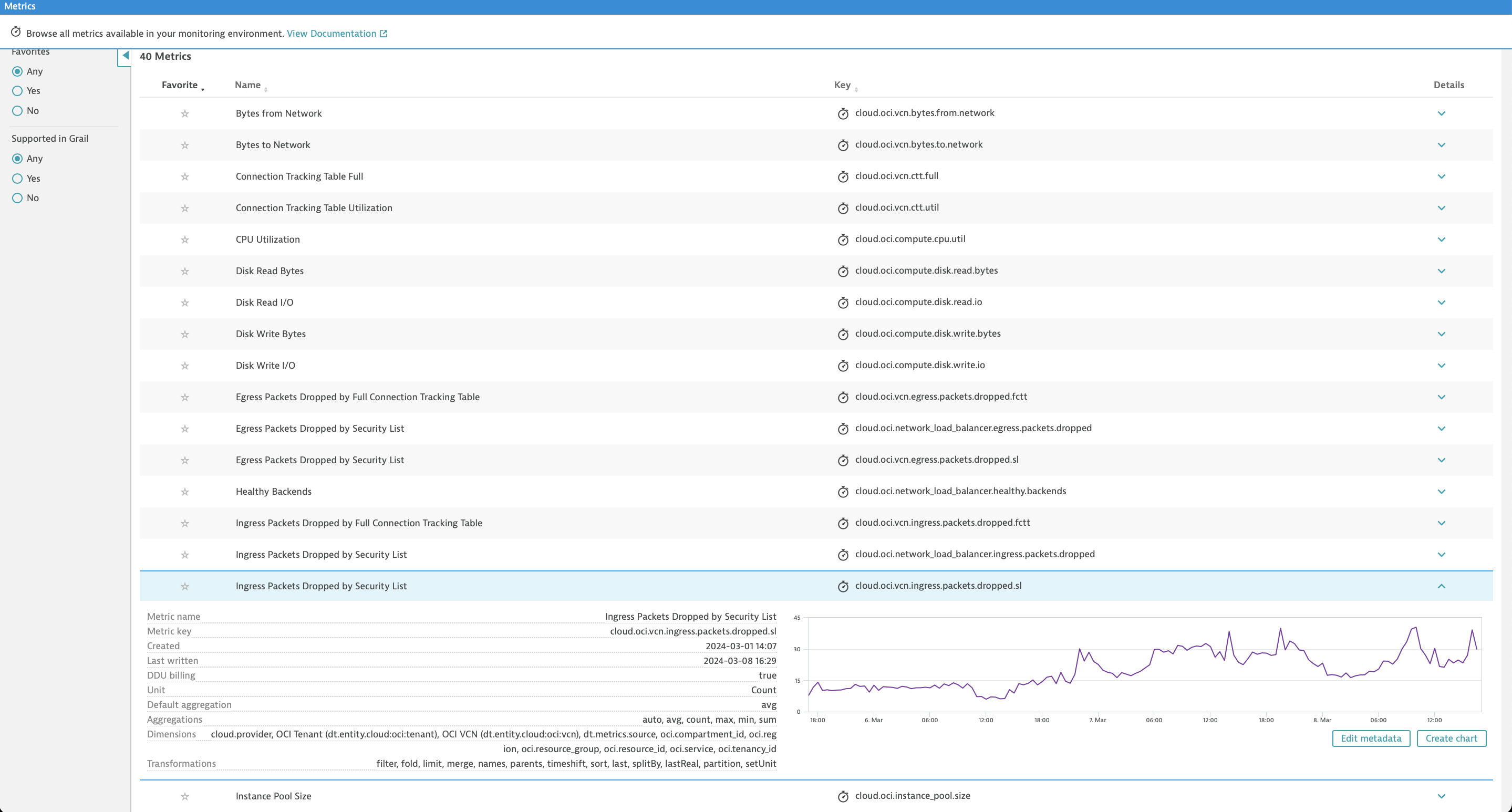
Task: Favorite the Disk Write I/O metric
Action: point(185,366)
